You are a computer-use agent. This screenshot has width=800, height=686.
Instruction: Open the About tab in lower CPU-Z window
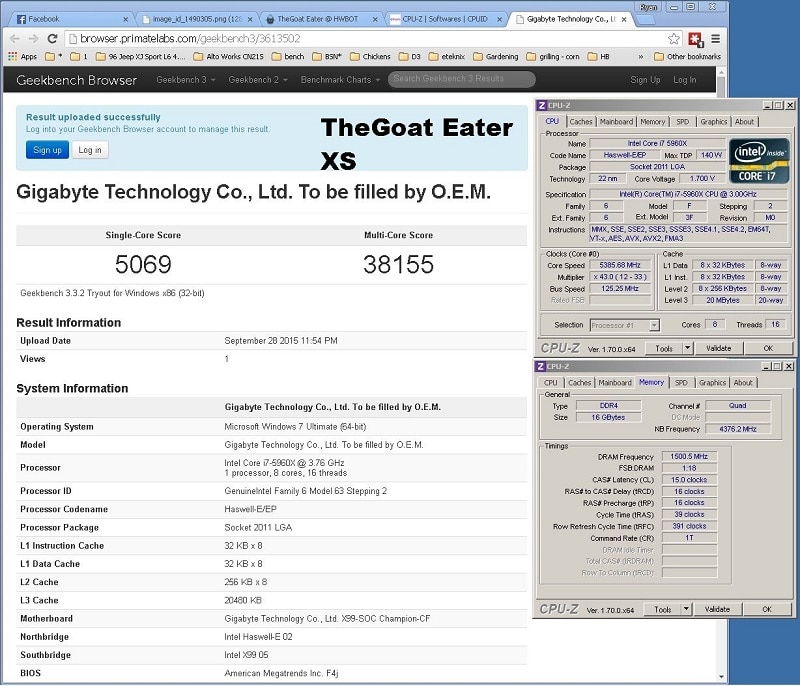pyautogui.click(x=743, y=383)
